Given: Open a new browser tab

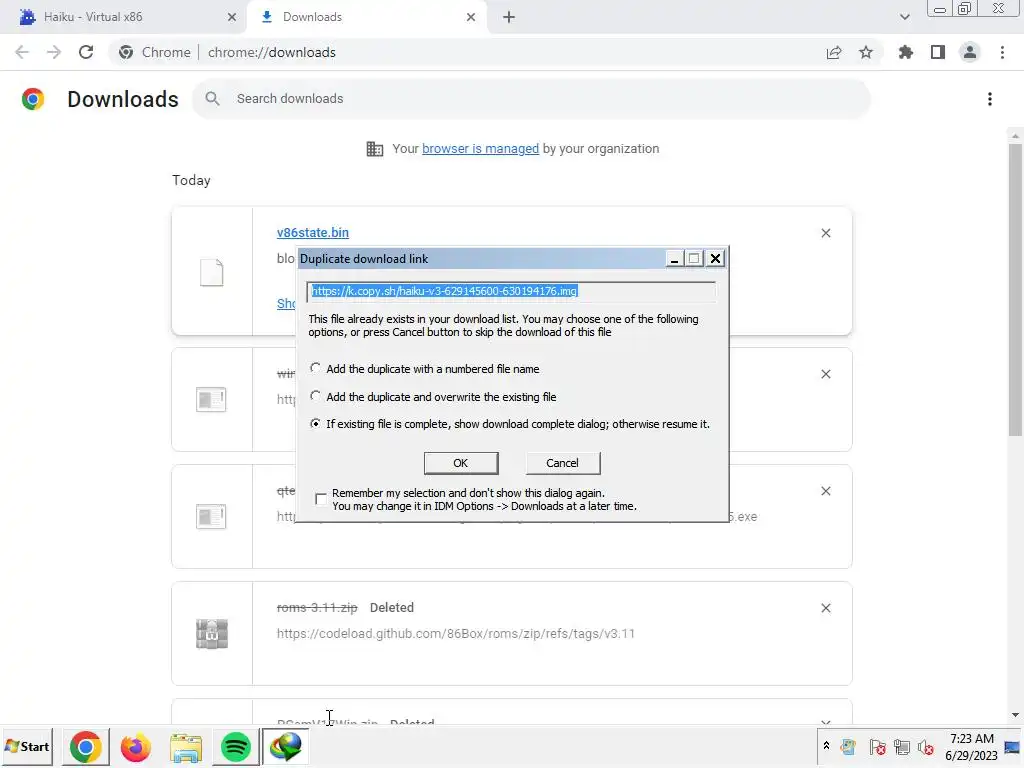Looking at the screenshot, I should click(x=509, y=17).
